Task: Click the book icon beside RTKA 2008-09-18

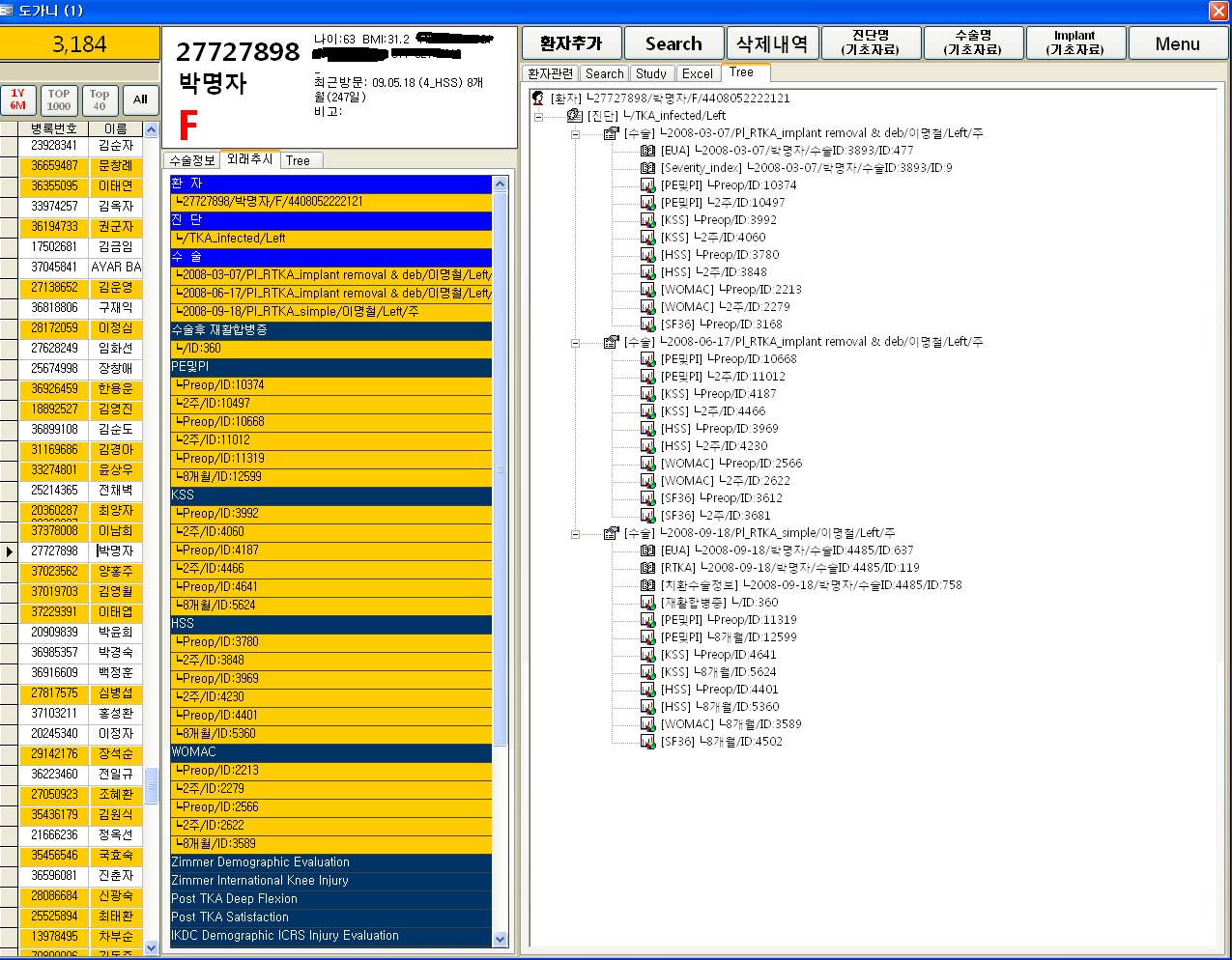Action: click(648, 568)
